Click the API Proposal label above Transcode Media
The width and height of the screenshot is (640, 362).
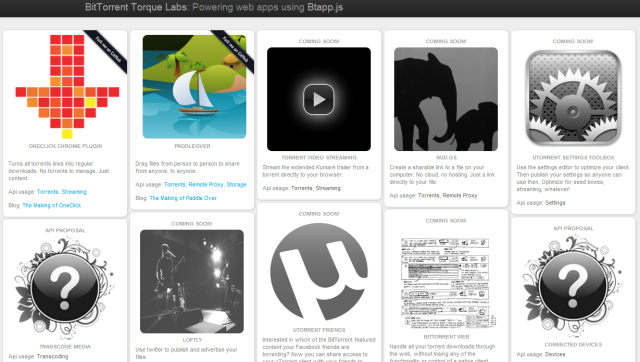coord(65,231)
